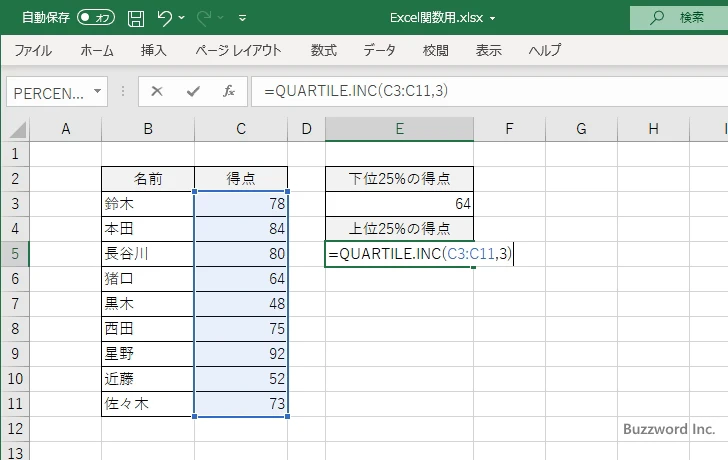The image size is (728, 460).
Task: Open the ファイル menu tab
Action: tap(32, 50)
